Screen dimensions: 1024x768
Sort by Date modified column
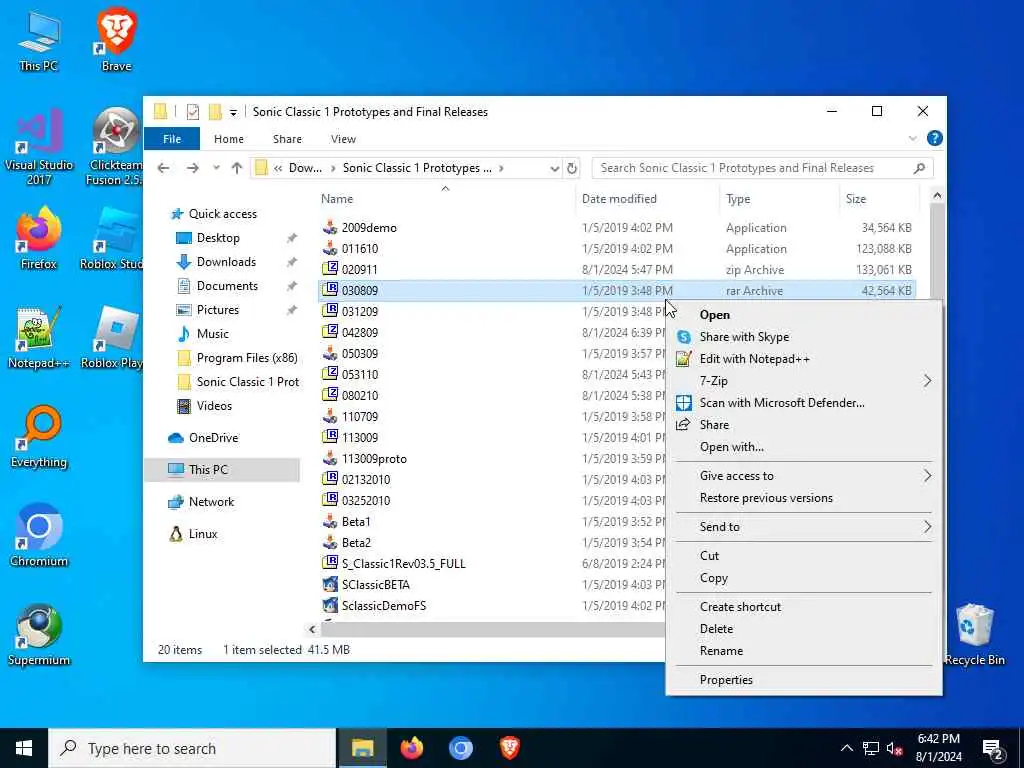pyautogui.click(x=647, y=199)
